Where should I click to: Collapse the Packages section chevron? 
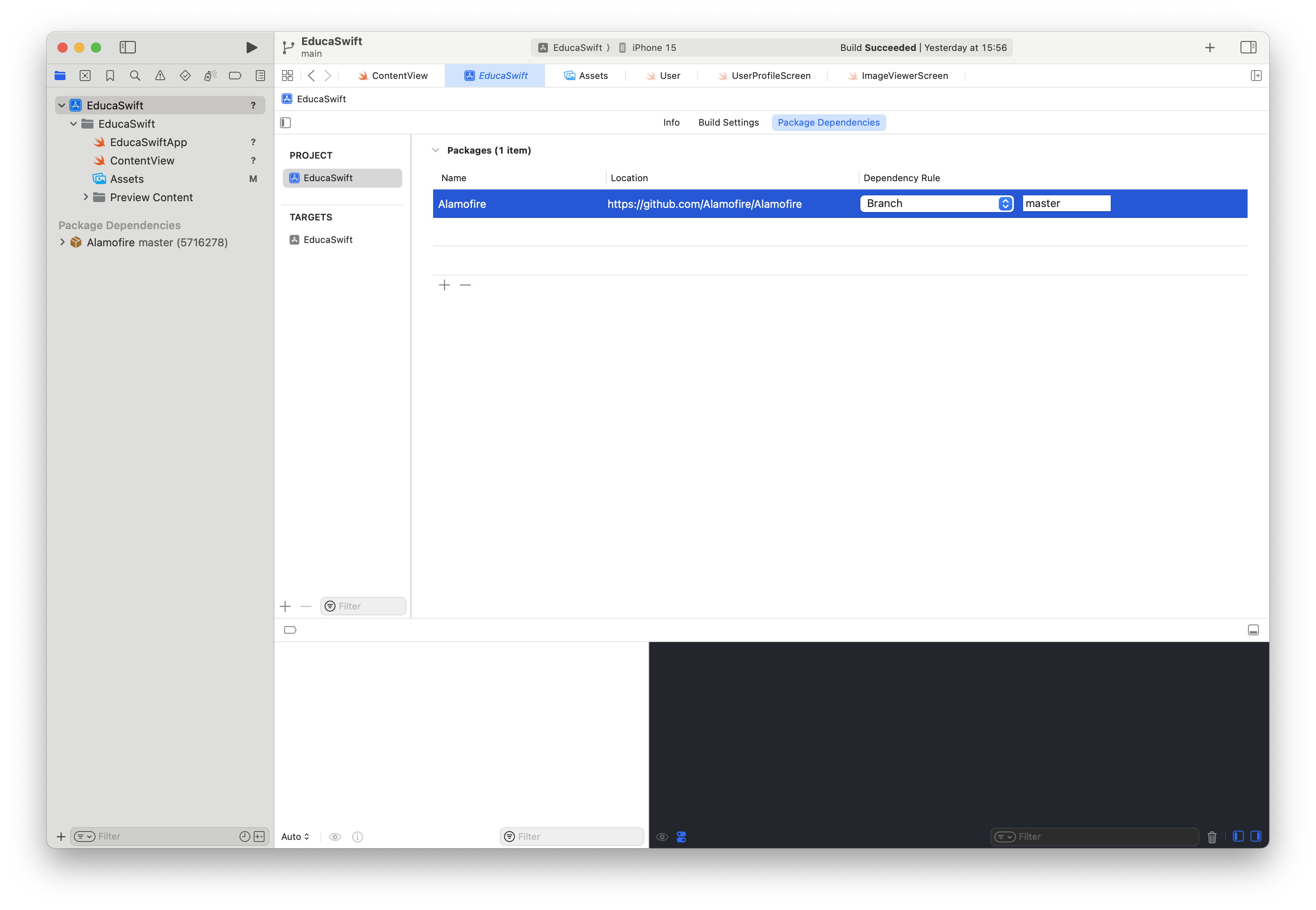436,151
